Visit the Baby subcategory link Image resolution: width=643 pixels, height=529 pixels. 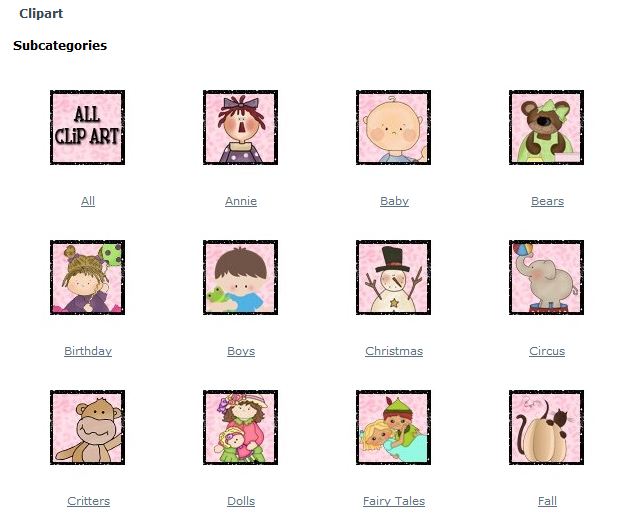(x=394, y=201)
